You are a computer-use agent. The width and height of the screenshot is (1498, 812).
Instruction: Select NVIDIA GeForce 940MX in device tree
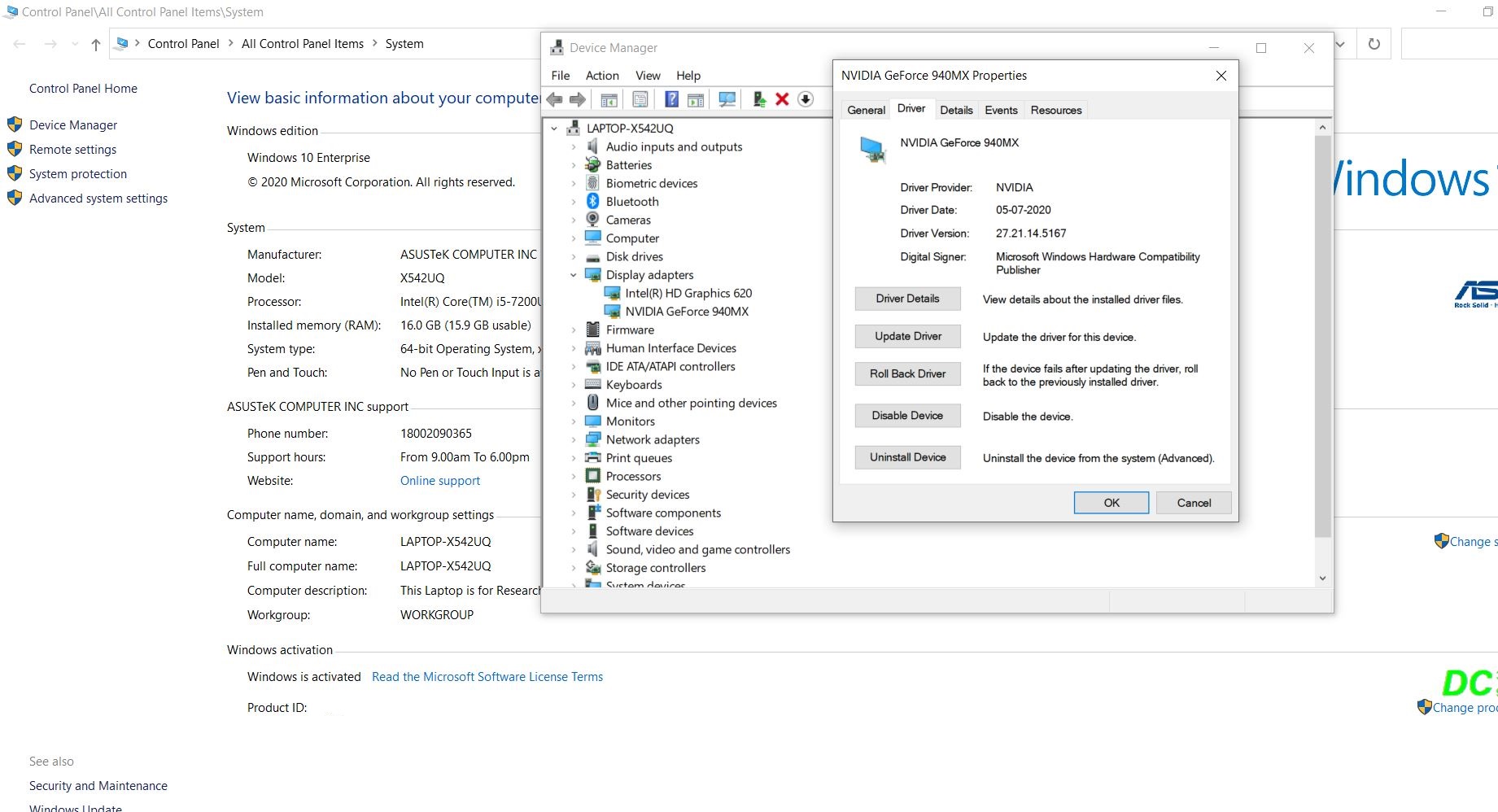click(687, 312)
